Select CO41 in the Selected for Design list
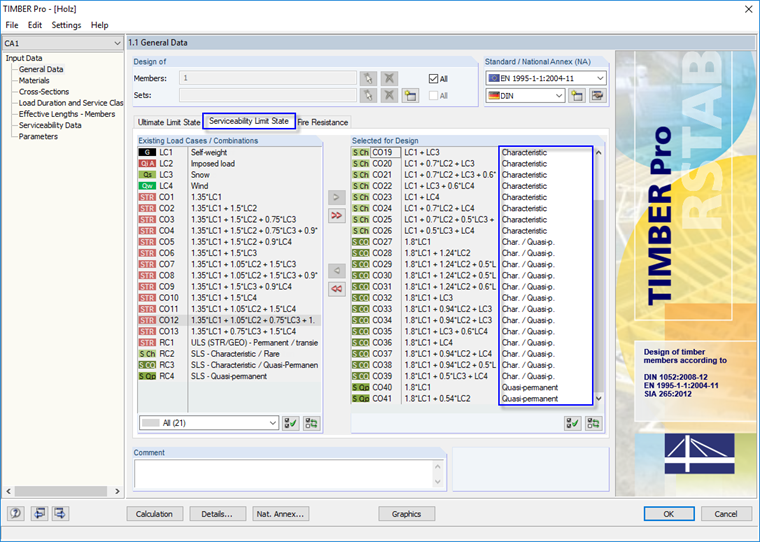 click(x=473, y=398)
